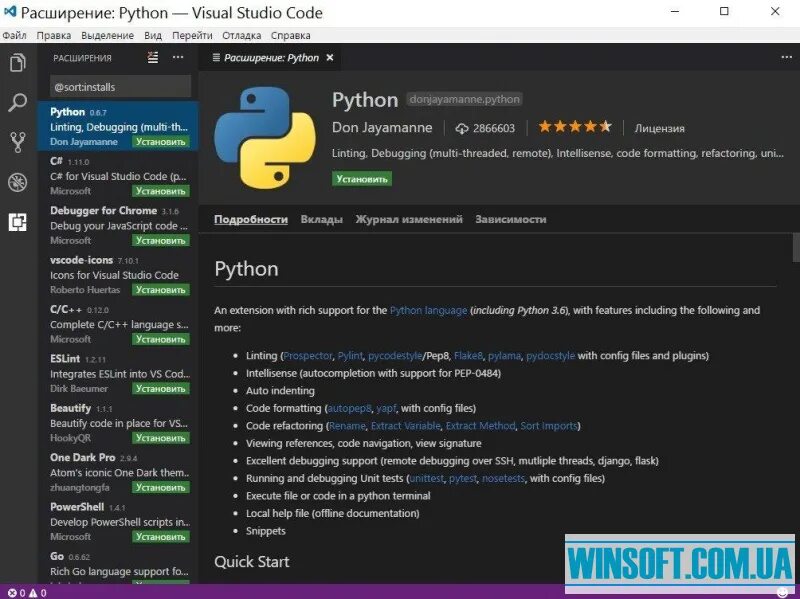Screen dimensions: 800x599
Task: Open the Sort Imports link
Action: pos(548,426)
